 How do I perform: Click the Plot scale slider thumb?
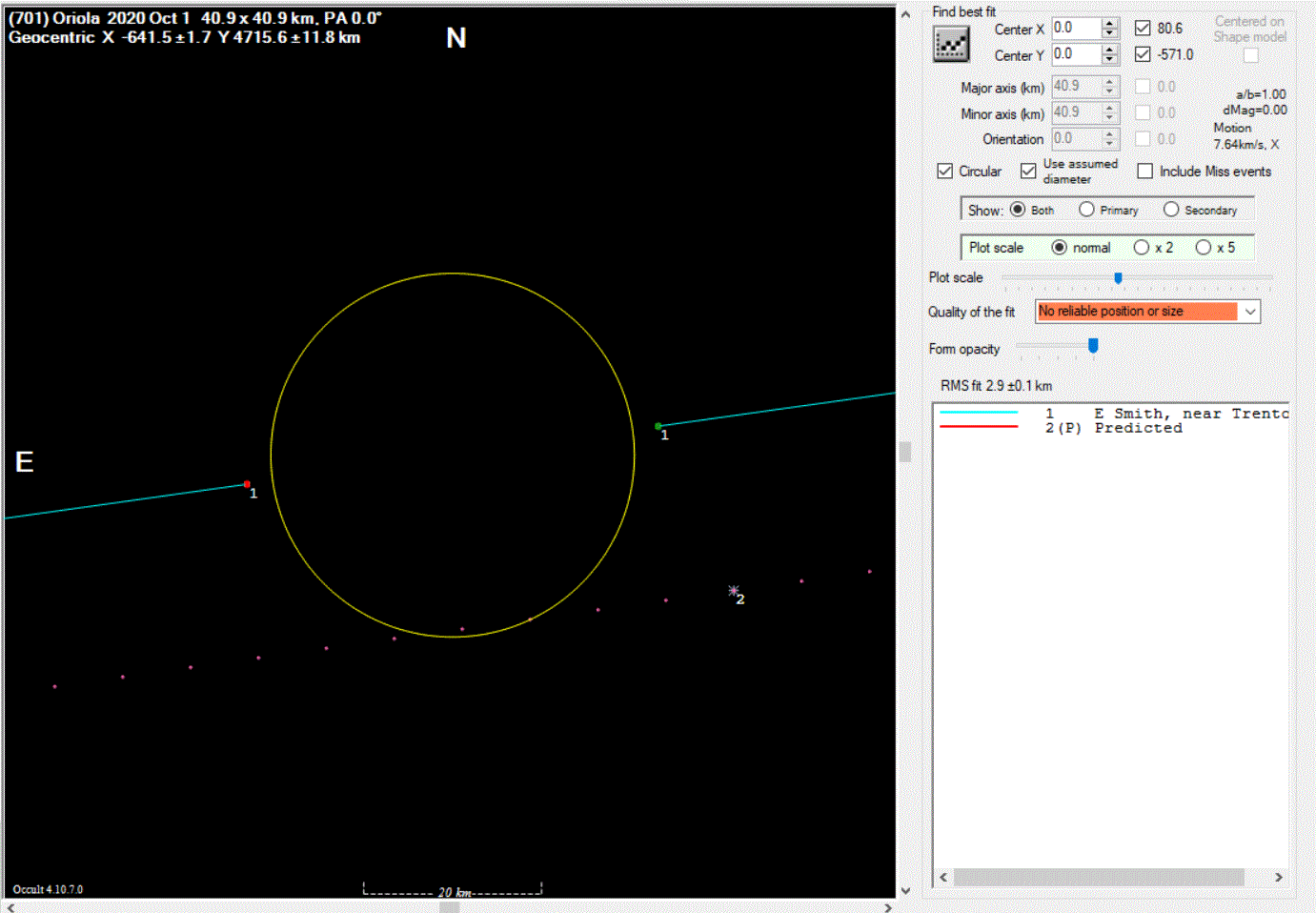pyautogui.click(x=1119, y=278)
